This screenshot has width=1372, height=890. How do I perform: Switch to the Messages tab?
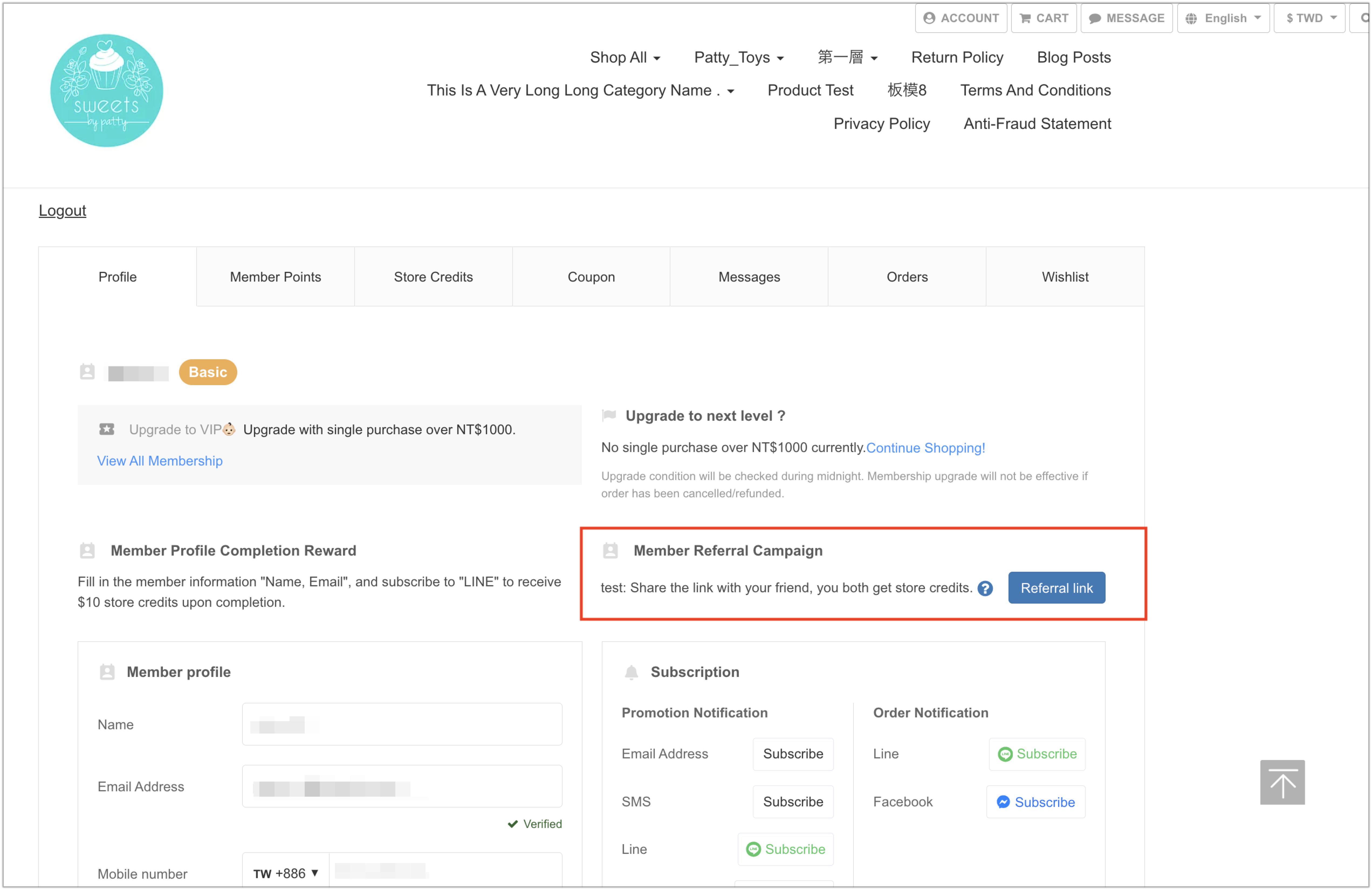(749, 277)
